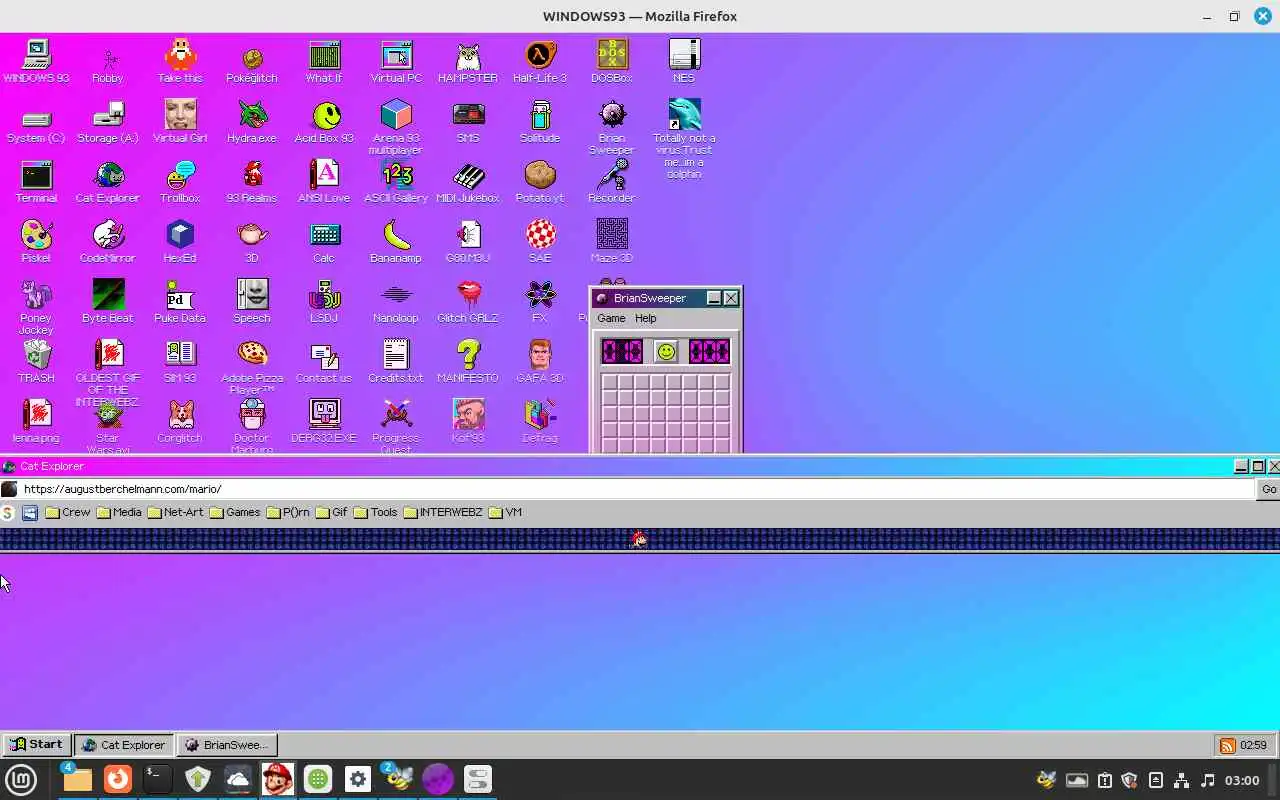
Task: Launch Firefox from the Mint panel
Action: coord(117,779)
